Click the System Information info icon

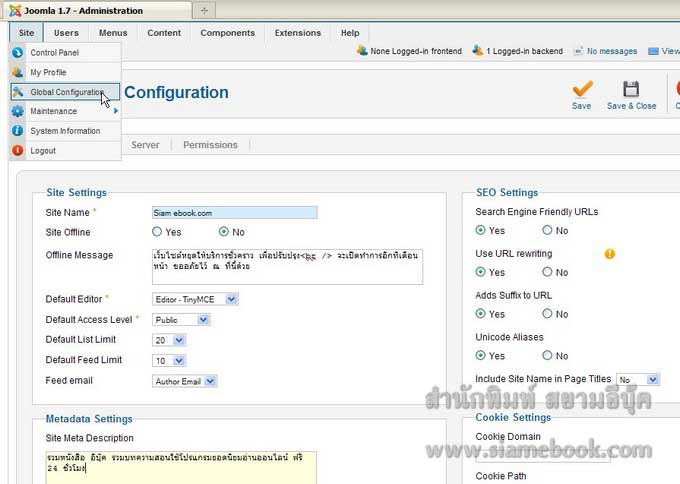(17, 131)
